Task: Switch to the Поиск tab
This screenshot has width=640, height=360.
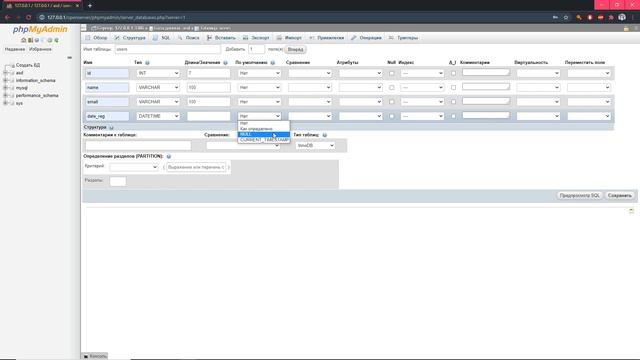Action: (x=189, y=38)
